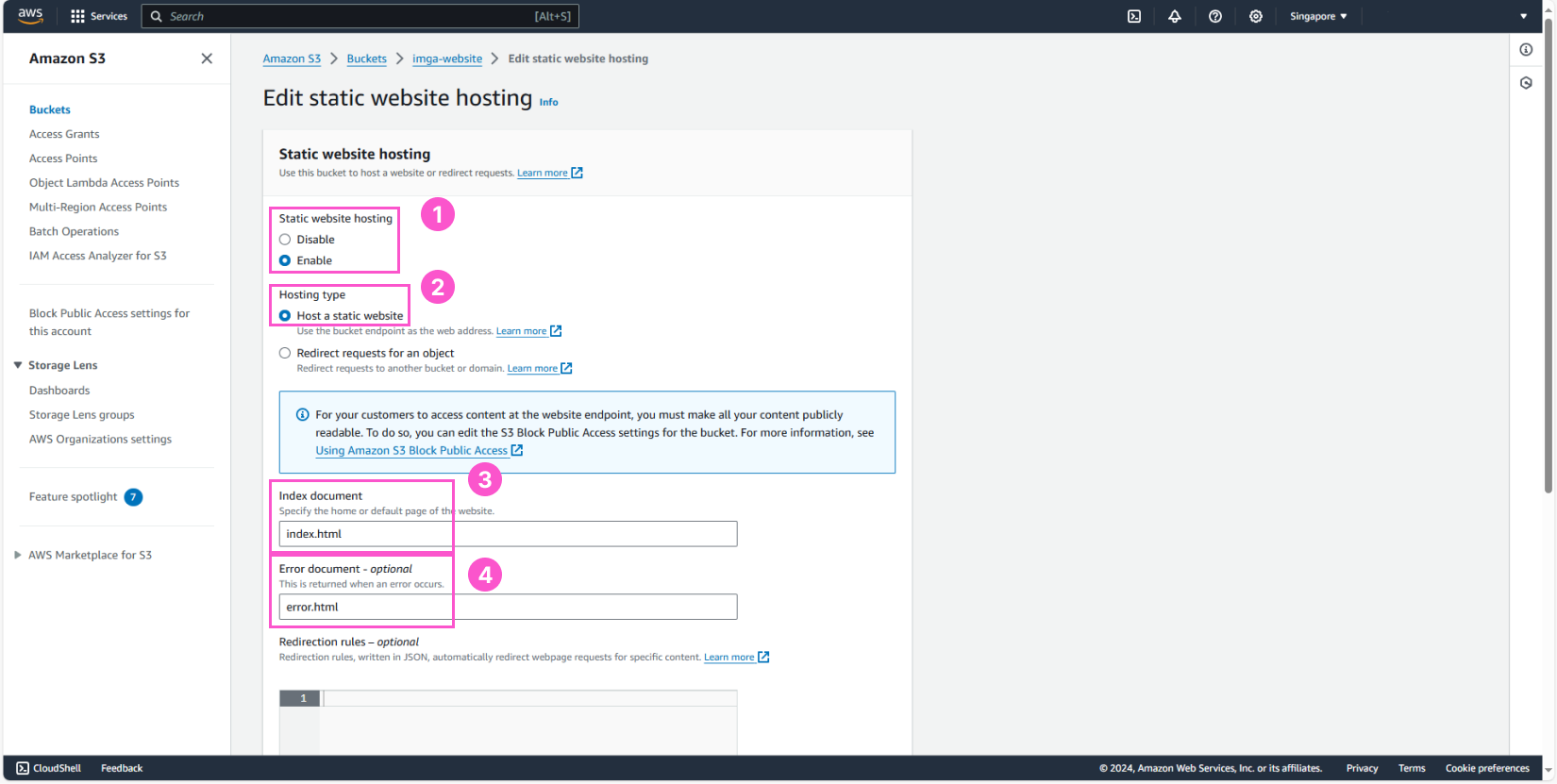Open Privacy link in footer

tap(1362, 768)
